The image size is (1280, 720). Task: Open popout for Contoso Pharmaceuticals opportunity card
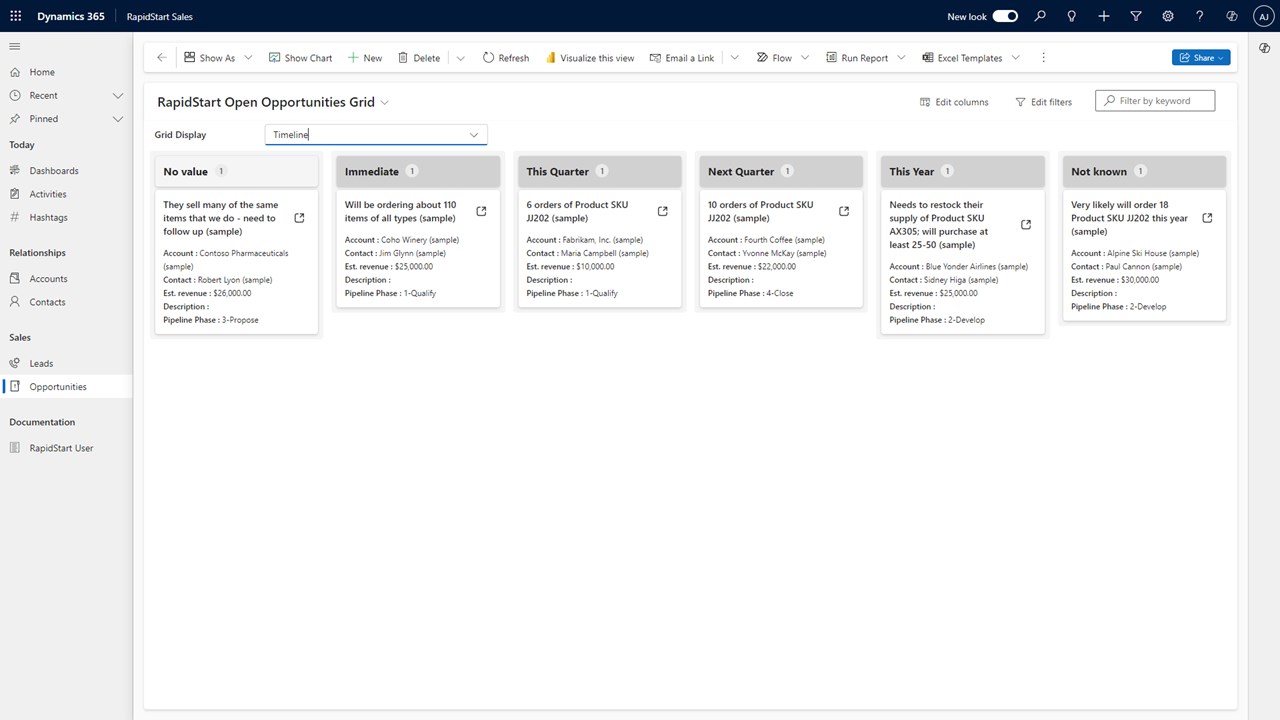(x=300, y=218)
